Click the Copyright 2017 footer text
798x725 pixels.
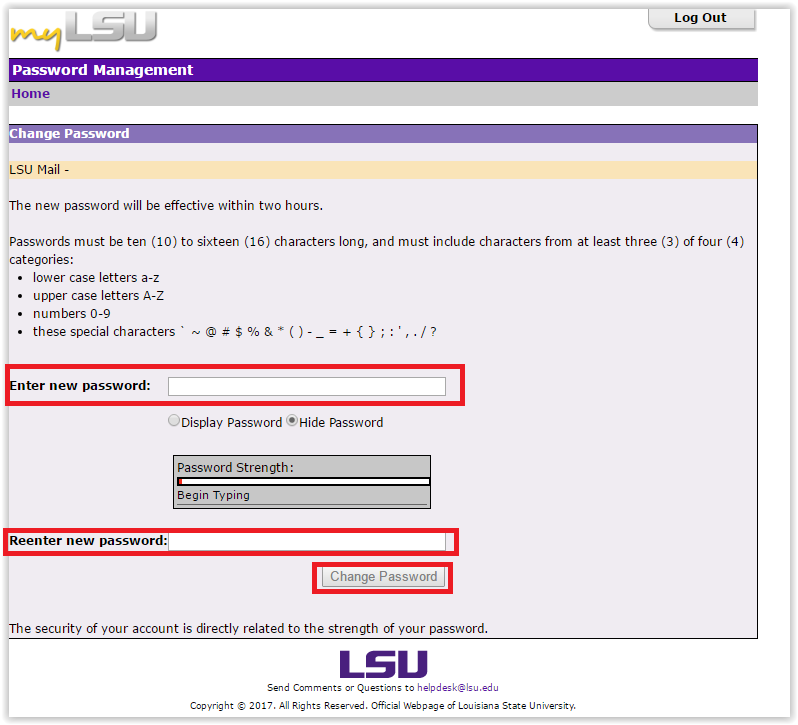click(x=383, y=706)
